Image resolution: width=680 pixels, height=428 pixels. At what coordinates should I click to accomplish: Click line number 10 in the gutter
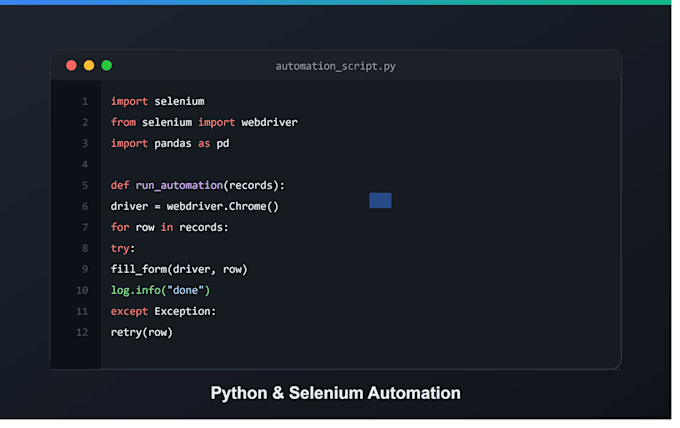point(82,291)
